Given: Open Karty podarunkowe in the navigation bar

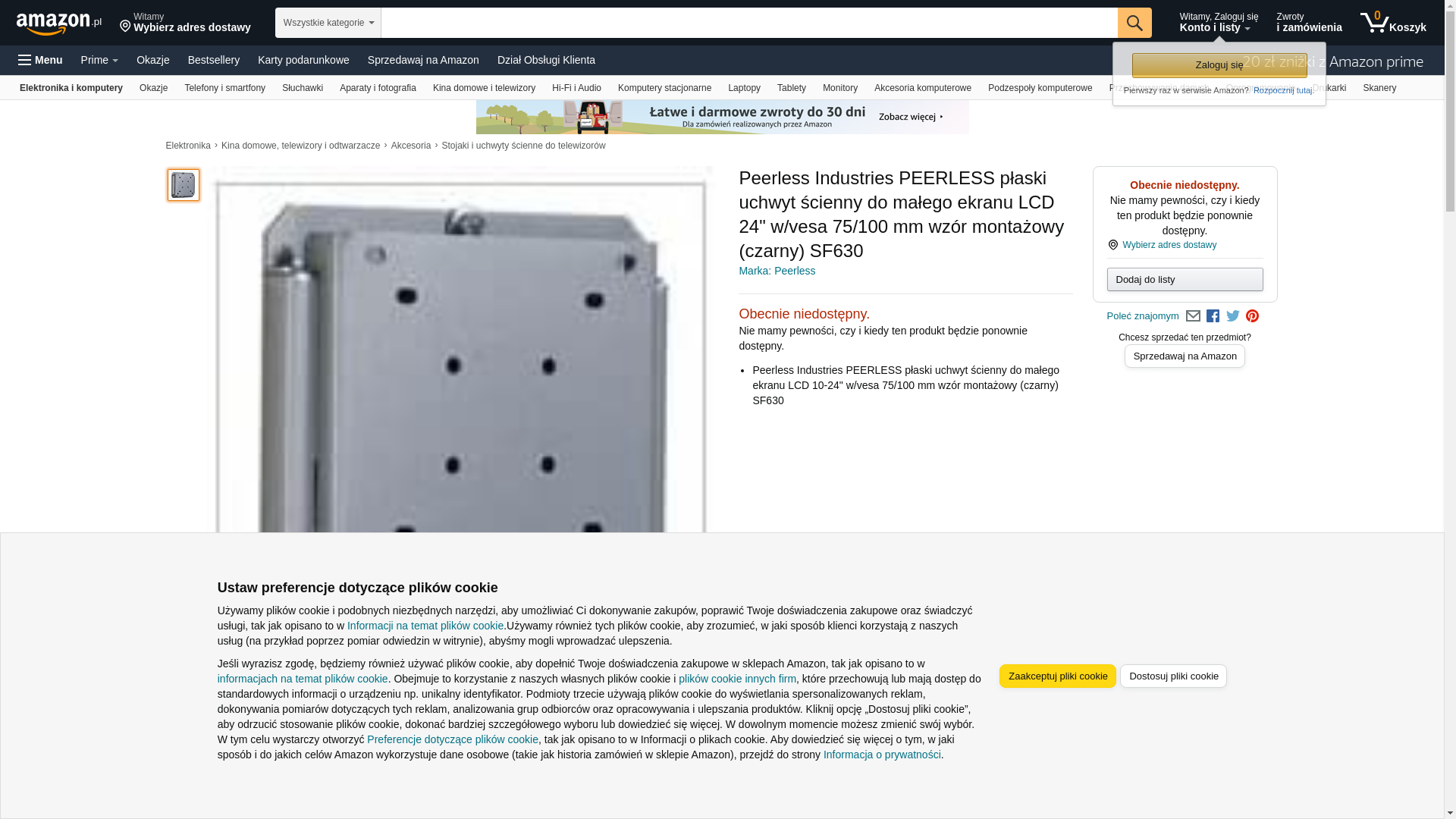Looking at the screenshot, I should coord(303,60).
